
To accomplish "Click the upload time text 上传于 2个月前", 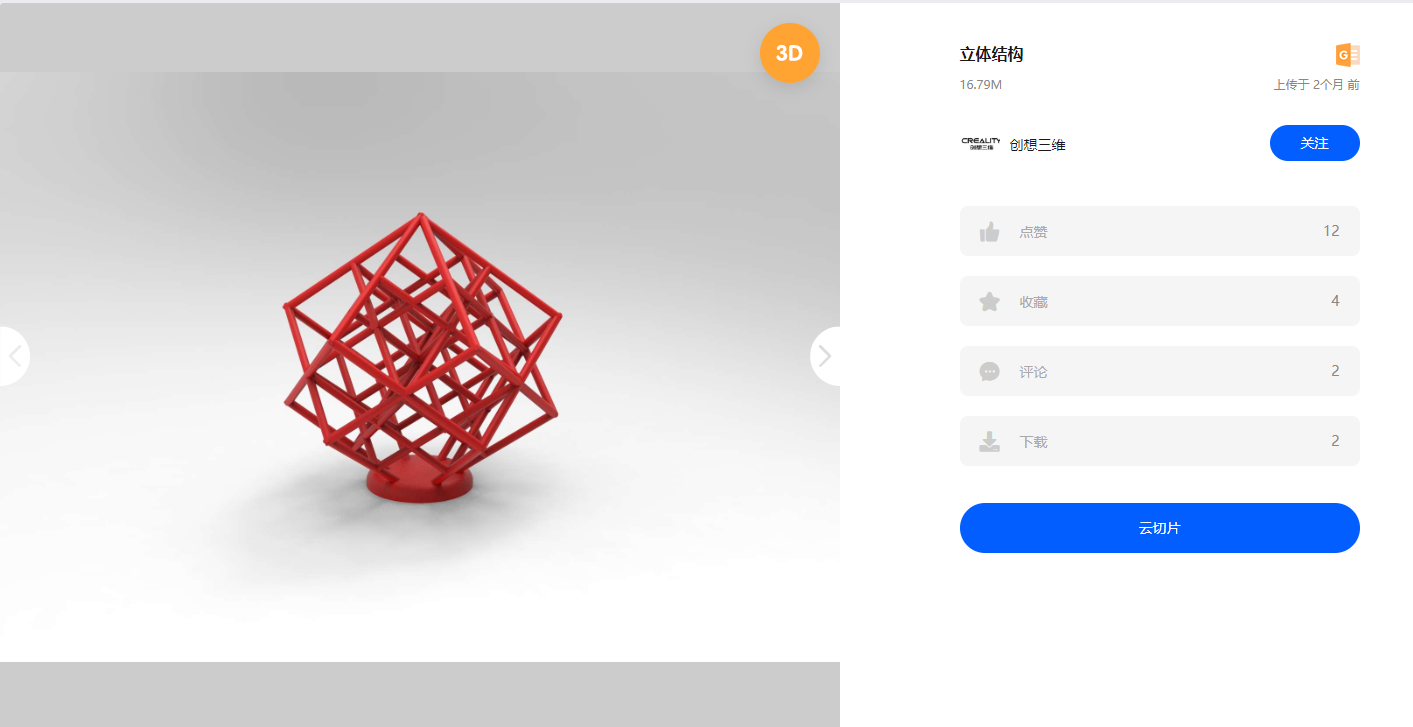I will click(1316, 85).
